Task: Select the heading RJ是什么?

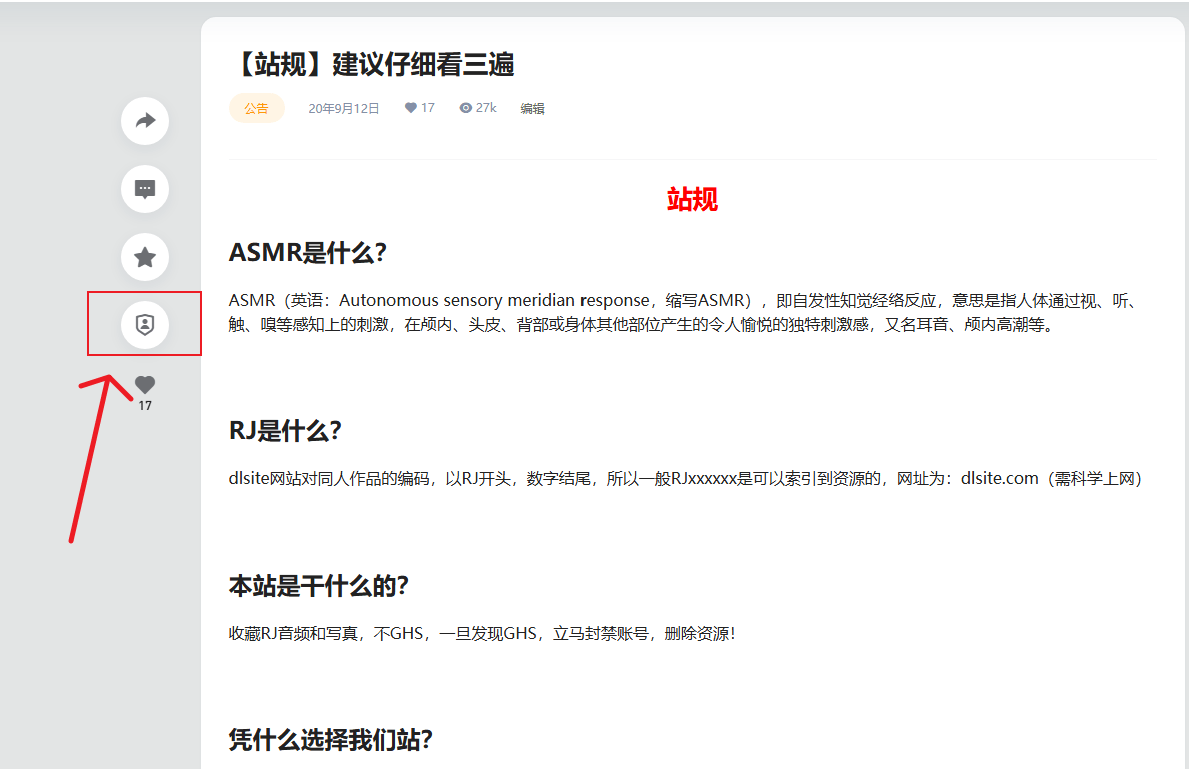Action: click(x=285, y=431)
